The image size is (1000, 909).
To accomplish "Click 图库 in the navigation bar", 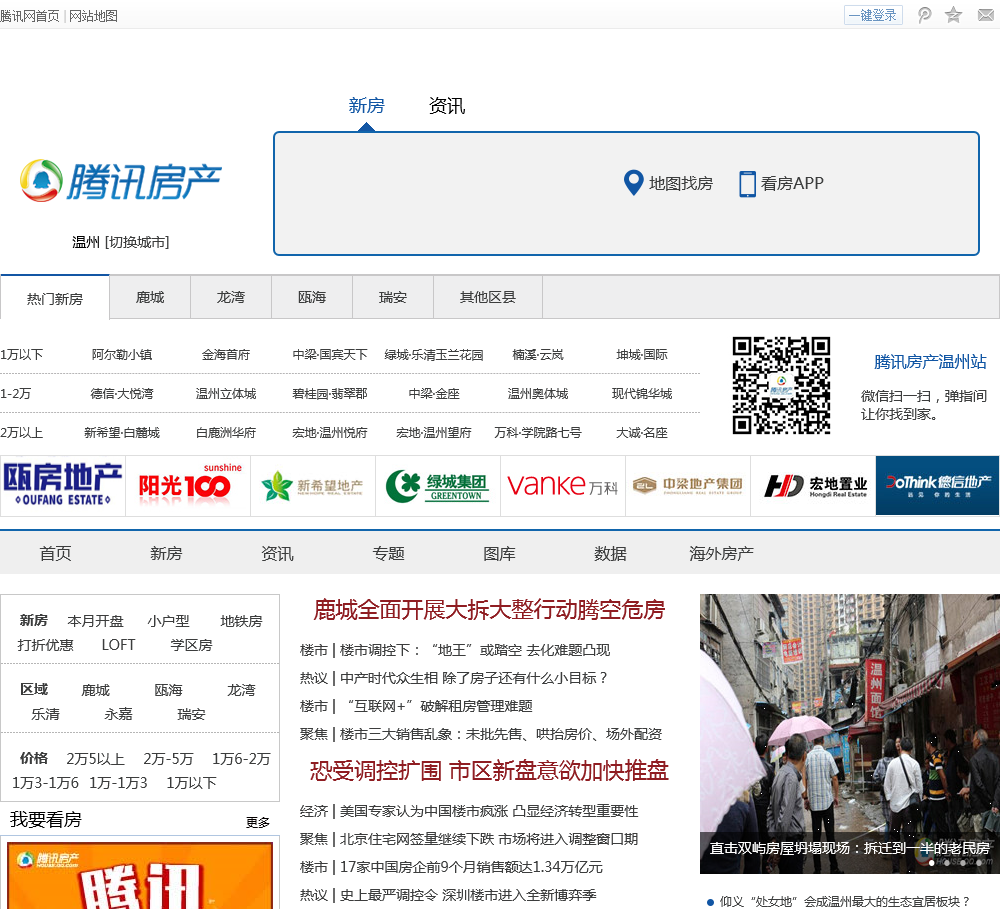I will pos(499,553).
